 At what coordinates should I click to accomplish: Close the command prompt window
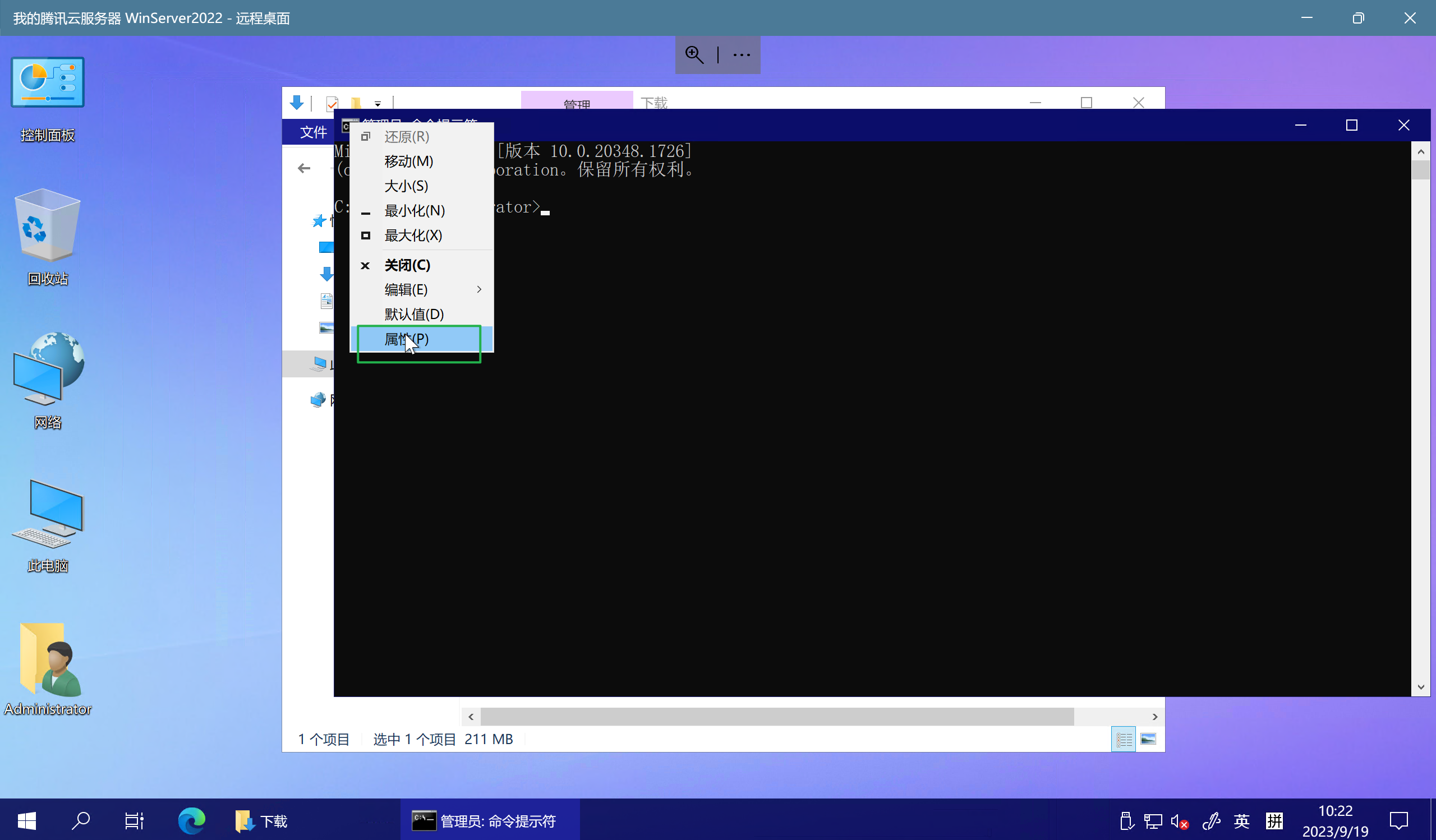[1403, 125]
